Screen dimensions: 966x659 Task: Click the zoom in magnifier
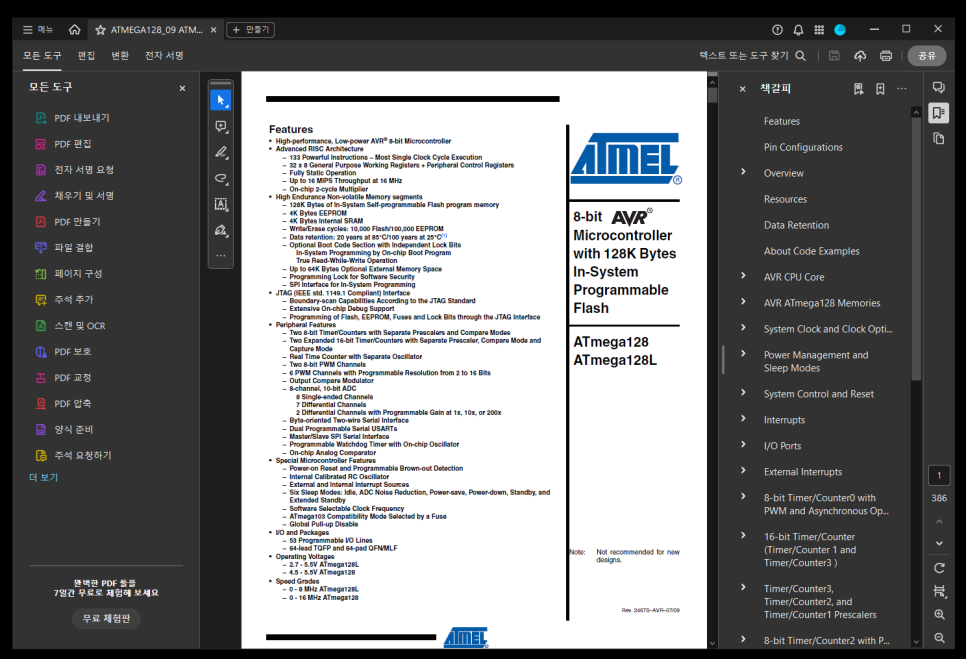[939, 614]
